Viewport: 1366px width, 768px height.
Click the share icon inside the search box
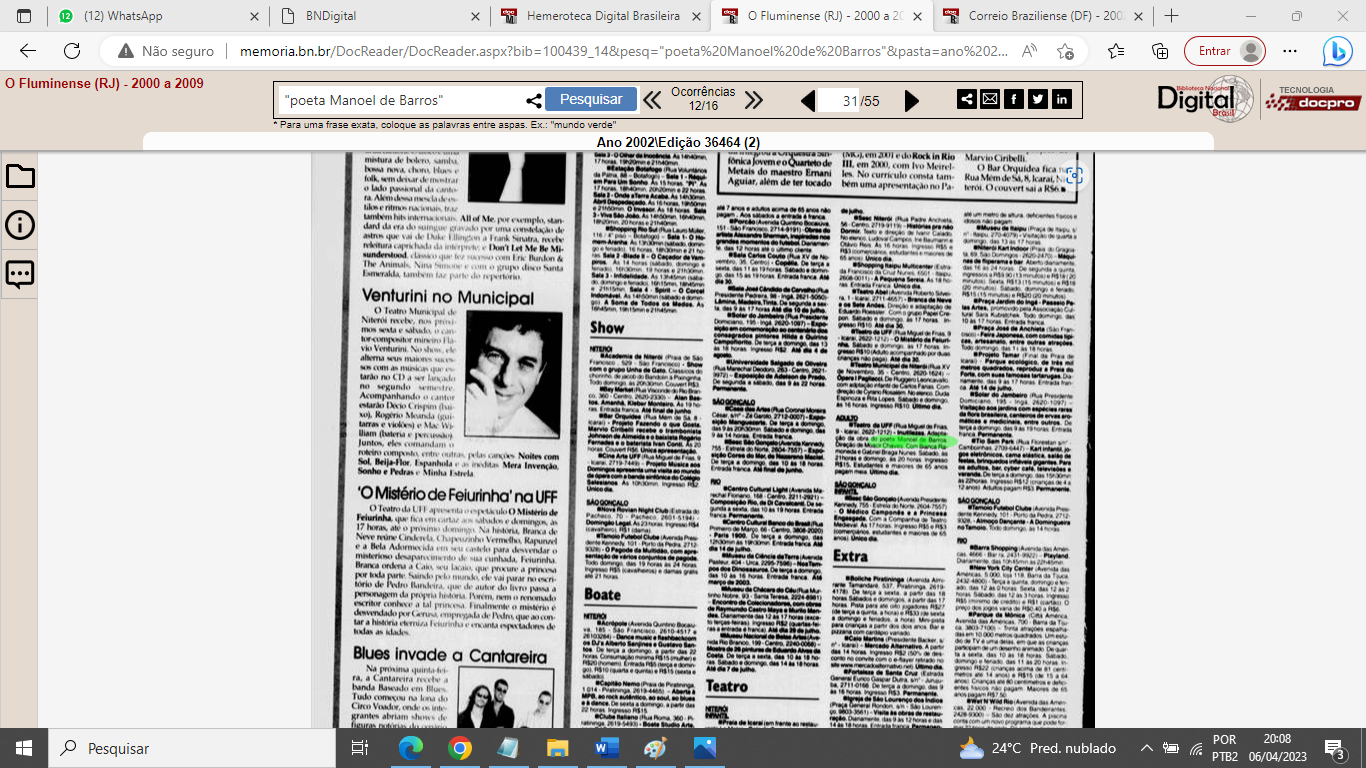click(534, 100)
